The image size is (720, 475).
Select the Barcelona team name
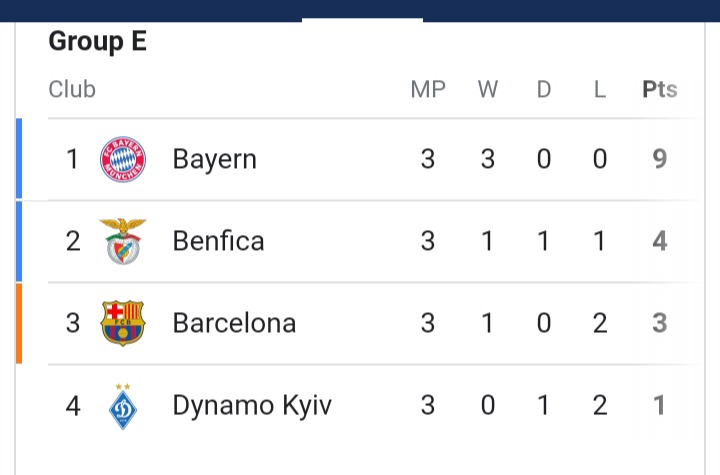click(234, 322)
